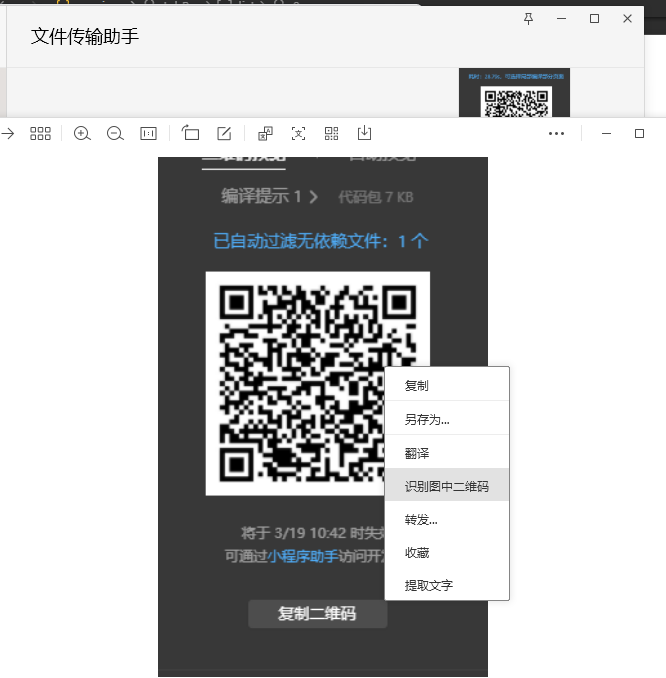Save the image with download icon
The height and width of the screenshot is (678, 666).
pyautogui.click(x=364, y=133)
